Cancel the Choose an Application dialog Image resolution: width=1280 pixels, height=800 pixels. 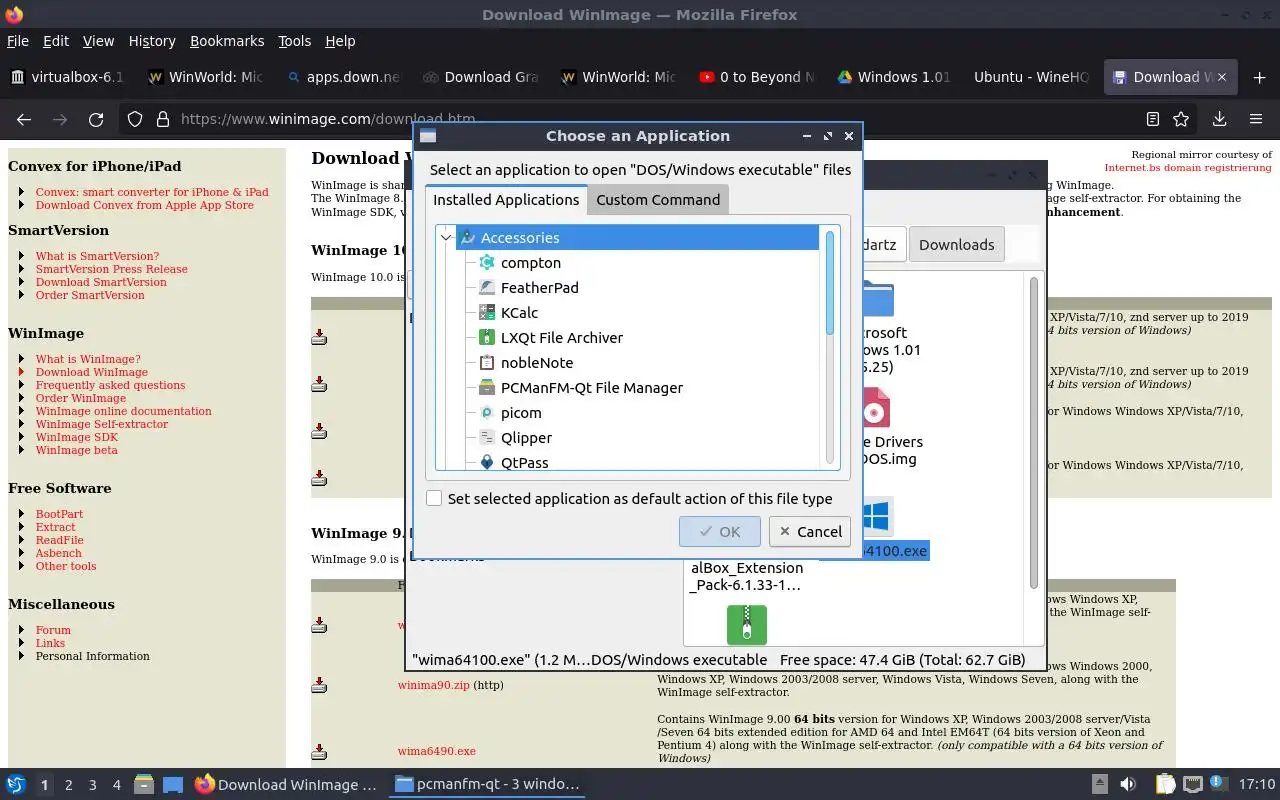click(x=810, y=532)
